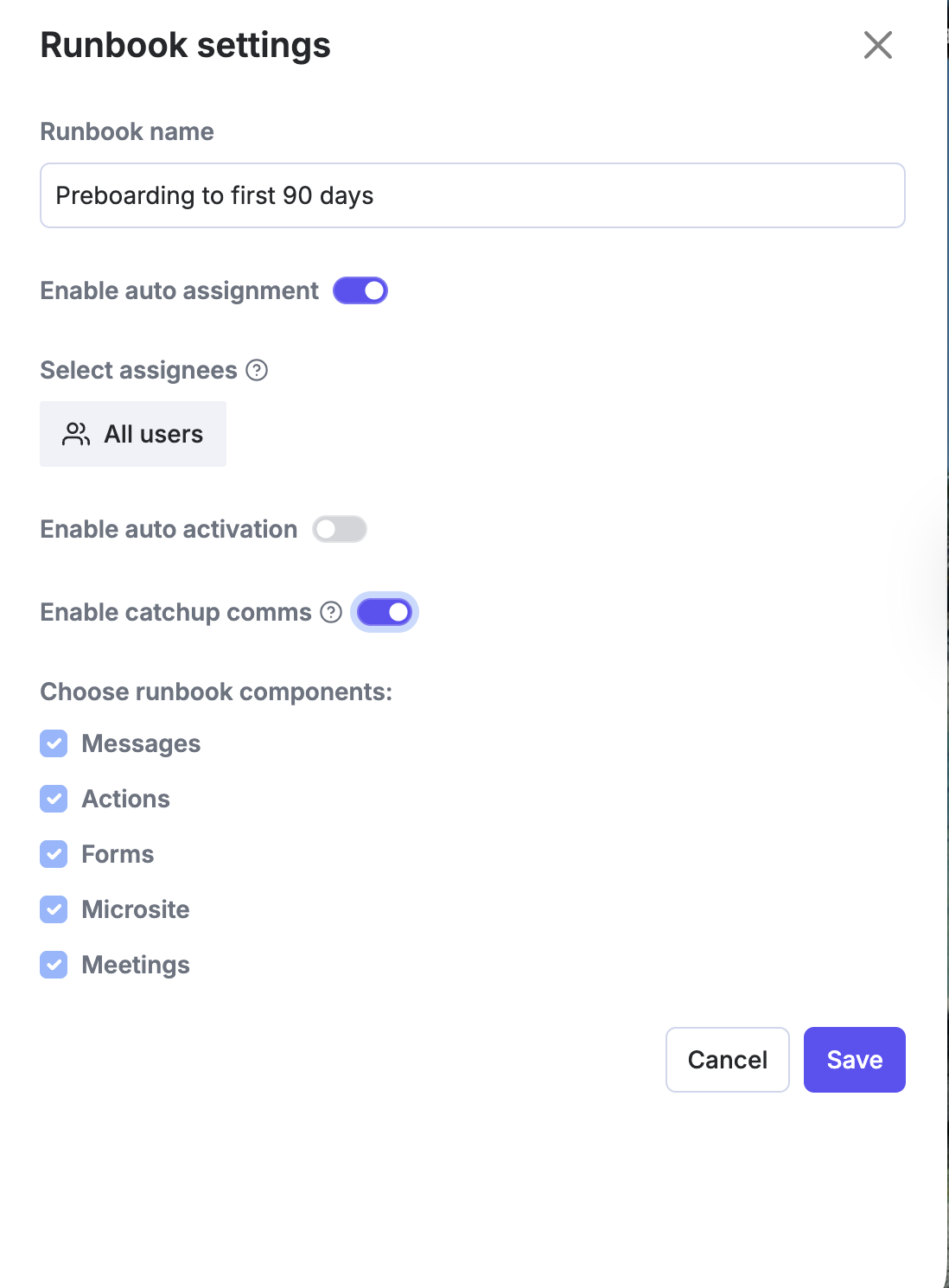
Task: Click the Runbook name field label
Action: [127, 131]
